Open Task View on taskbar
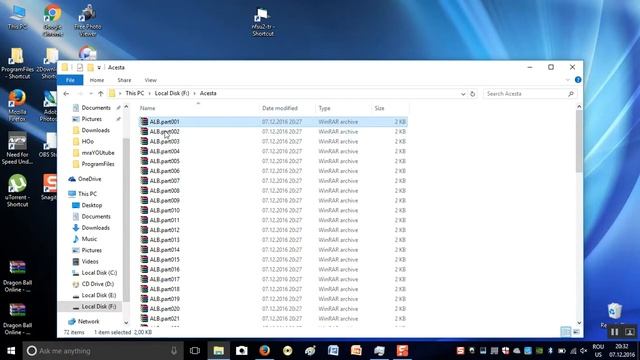This screenshot has height=360, width=640. (x=195, y=351)
